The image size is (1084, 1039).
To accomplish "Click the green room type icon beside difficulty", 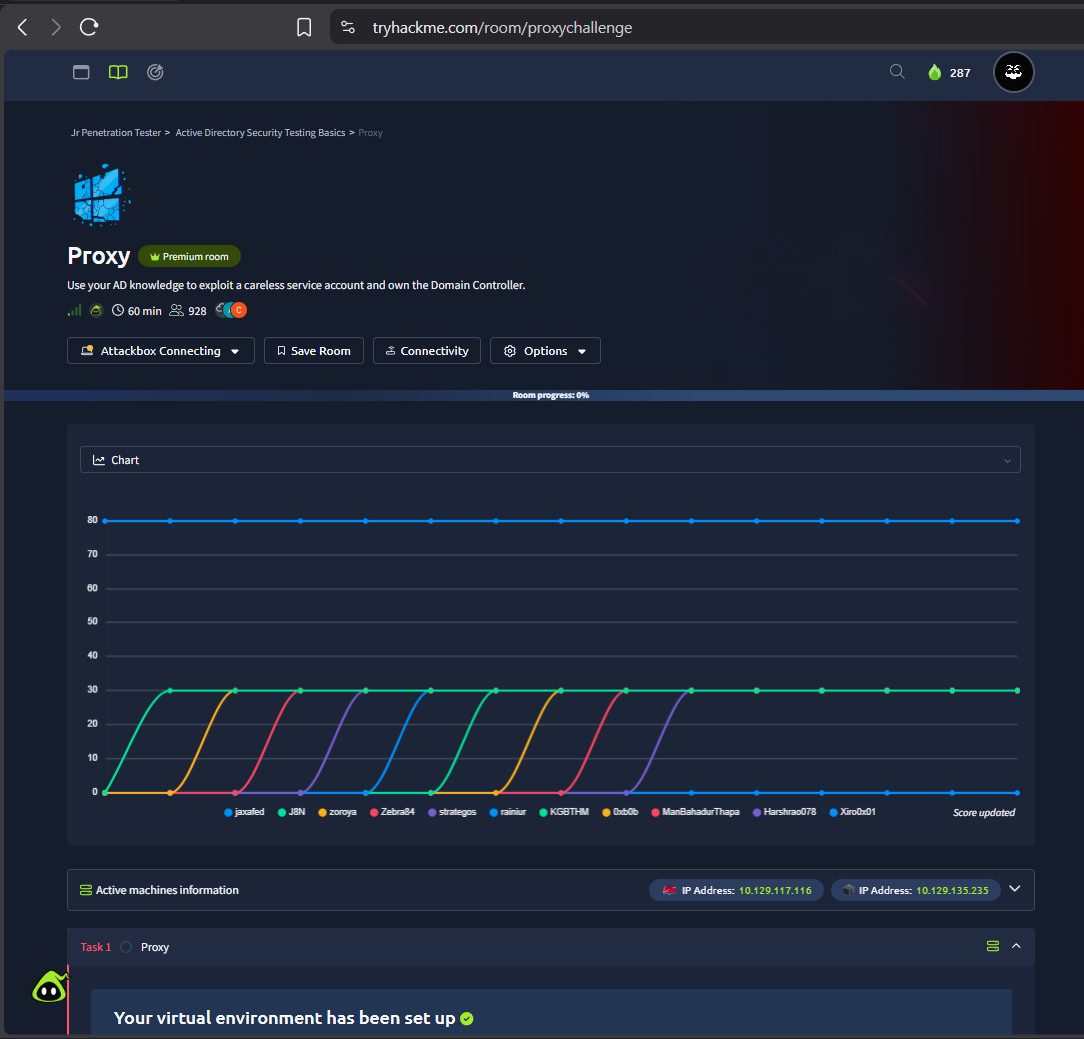I will coord(96,310).
